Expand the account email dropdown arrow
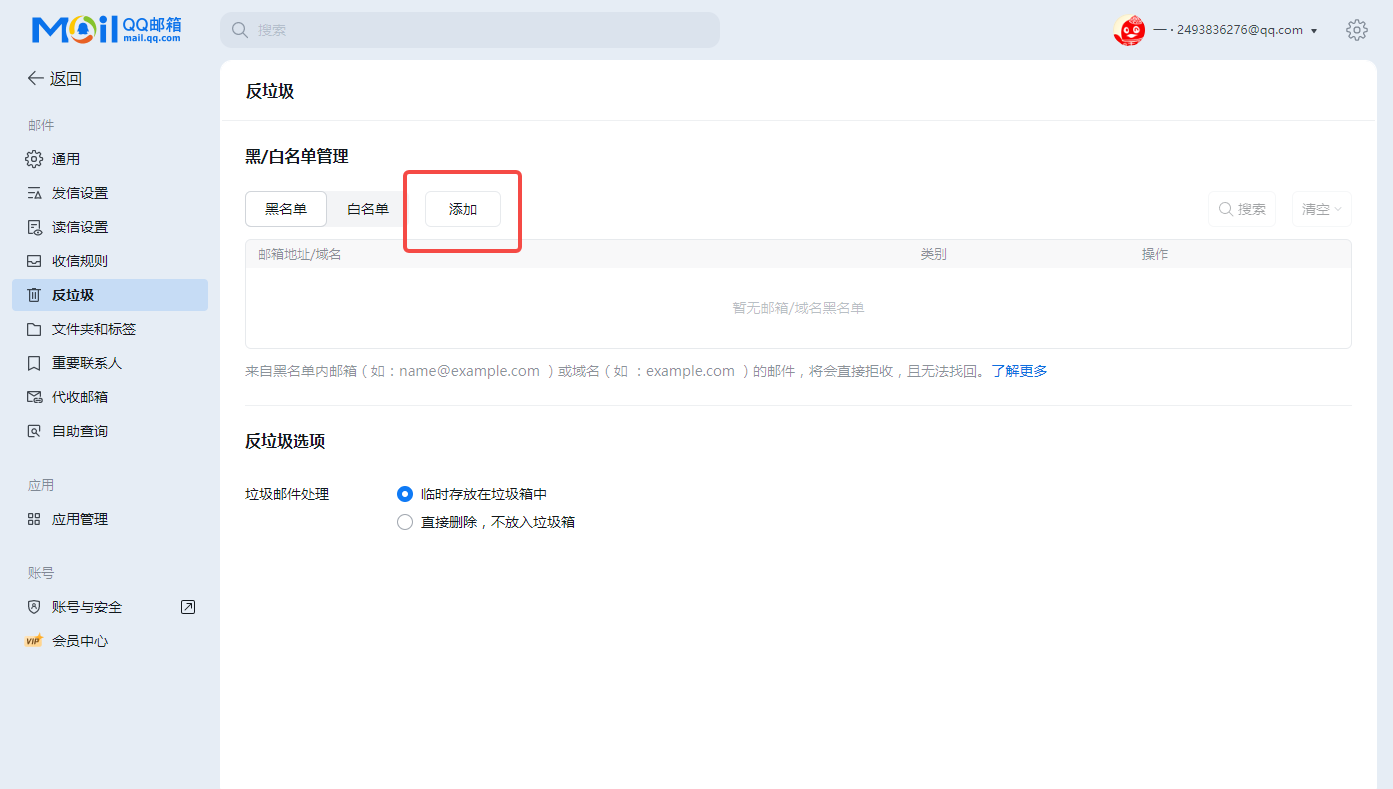Image resolution: width=1393 pixels, height=789 pixels. pos(1314,31)
